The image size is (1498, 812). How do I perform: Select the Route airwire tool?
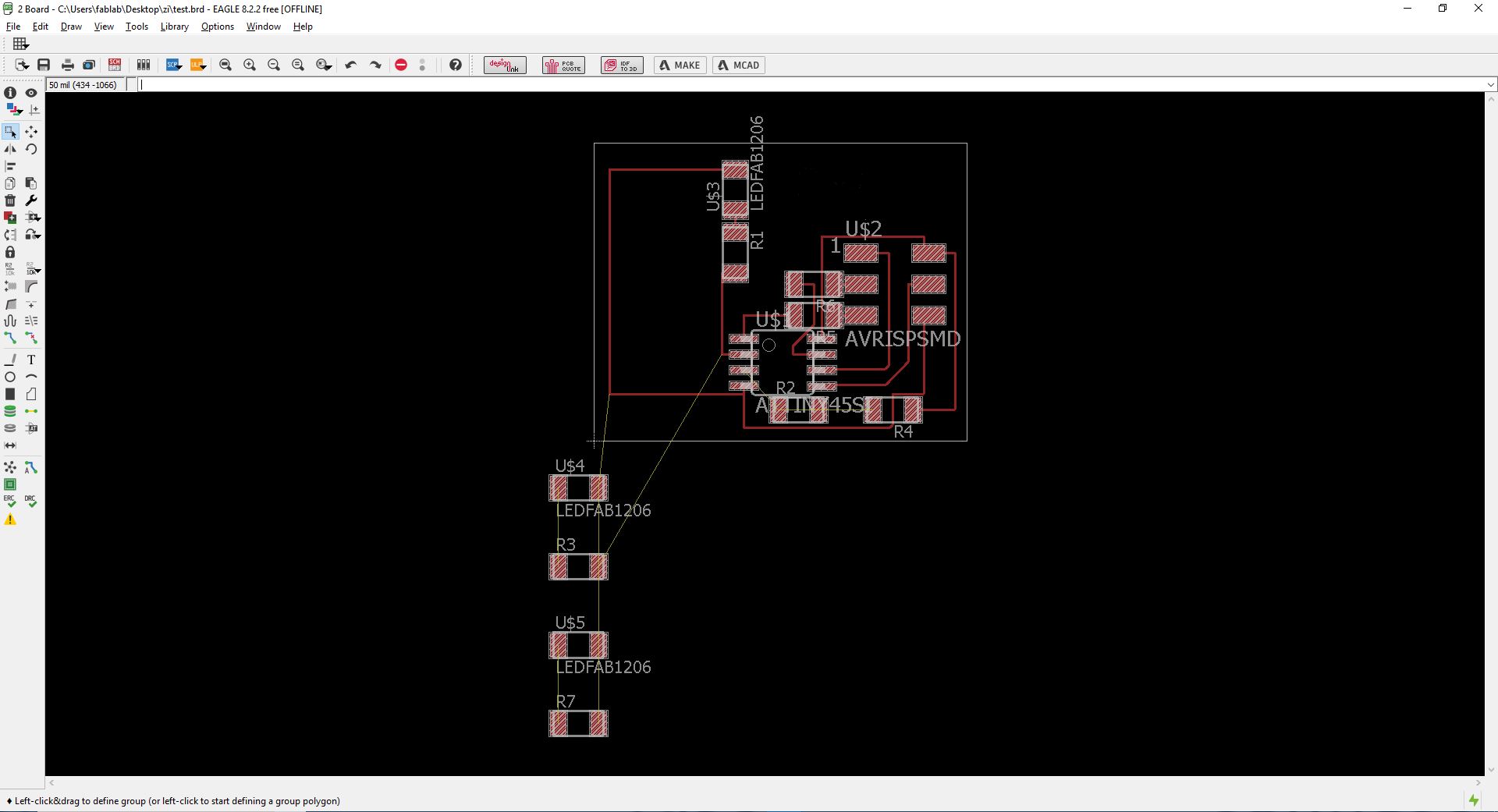10,338
